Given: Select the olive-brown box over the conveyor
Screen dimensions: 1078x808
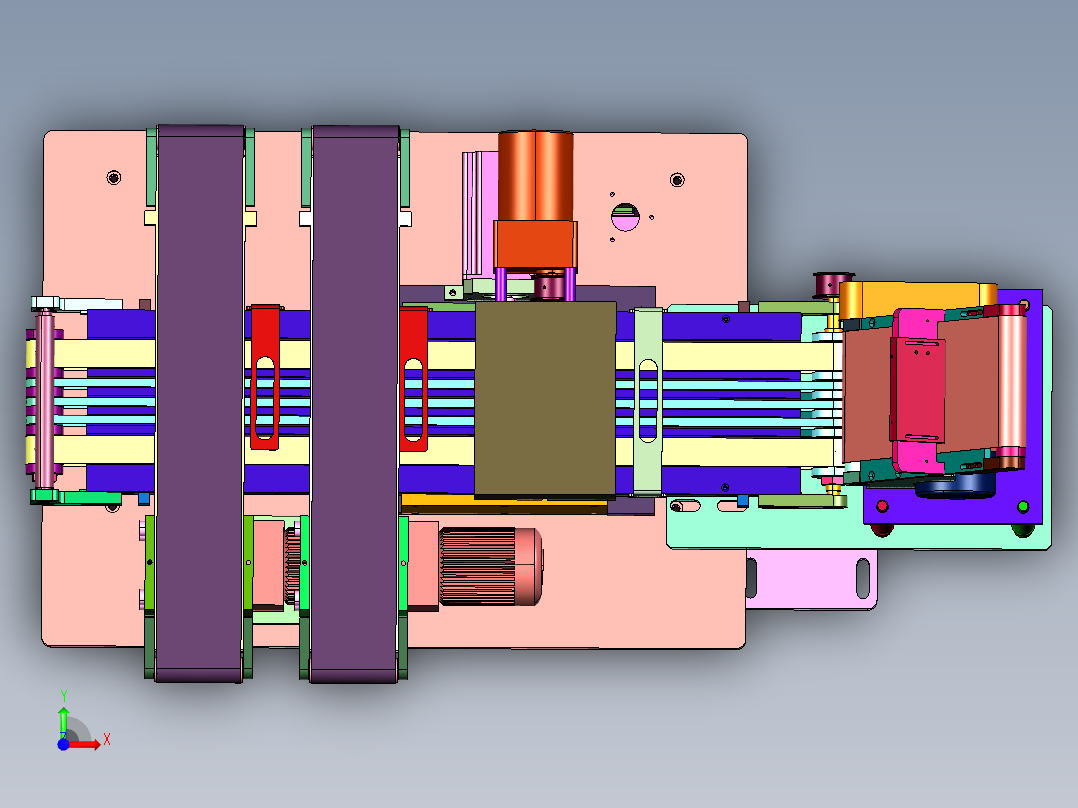Looking at the screenshot, I should click(545, 399).
